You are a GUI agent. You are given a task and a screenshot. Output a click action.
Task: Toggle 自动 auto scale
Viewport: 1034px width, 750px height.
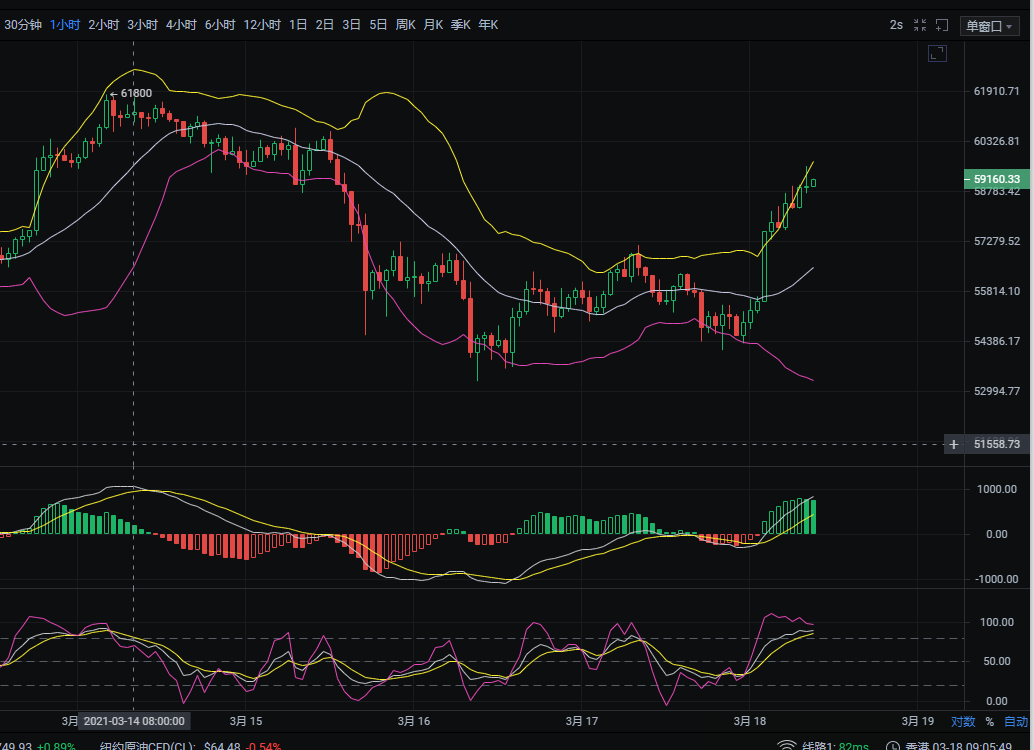pos(1015,721)
